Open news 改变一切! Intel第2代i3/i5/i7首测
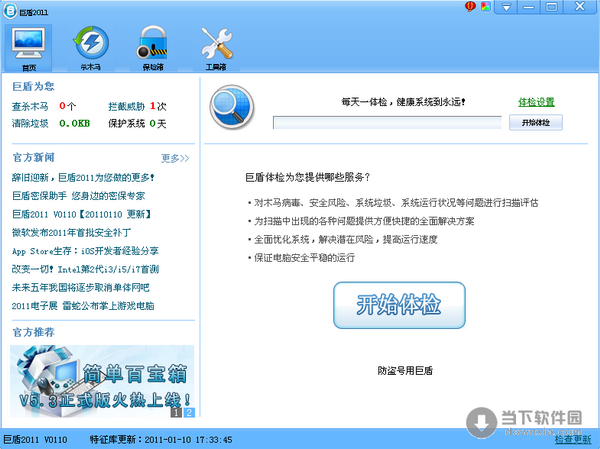The height and width of the screenshot is (449, 600). 85,269
